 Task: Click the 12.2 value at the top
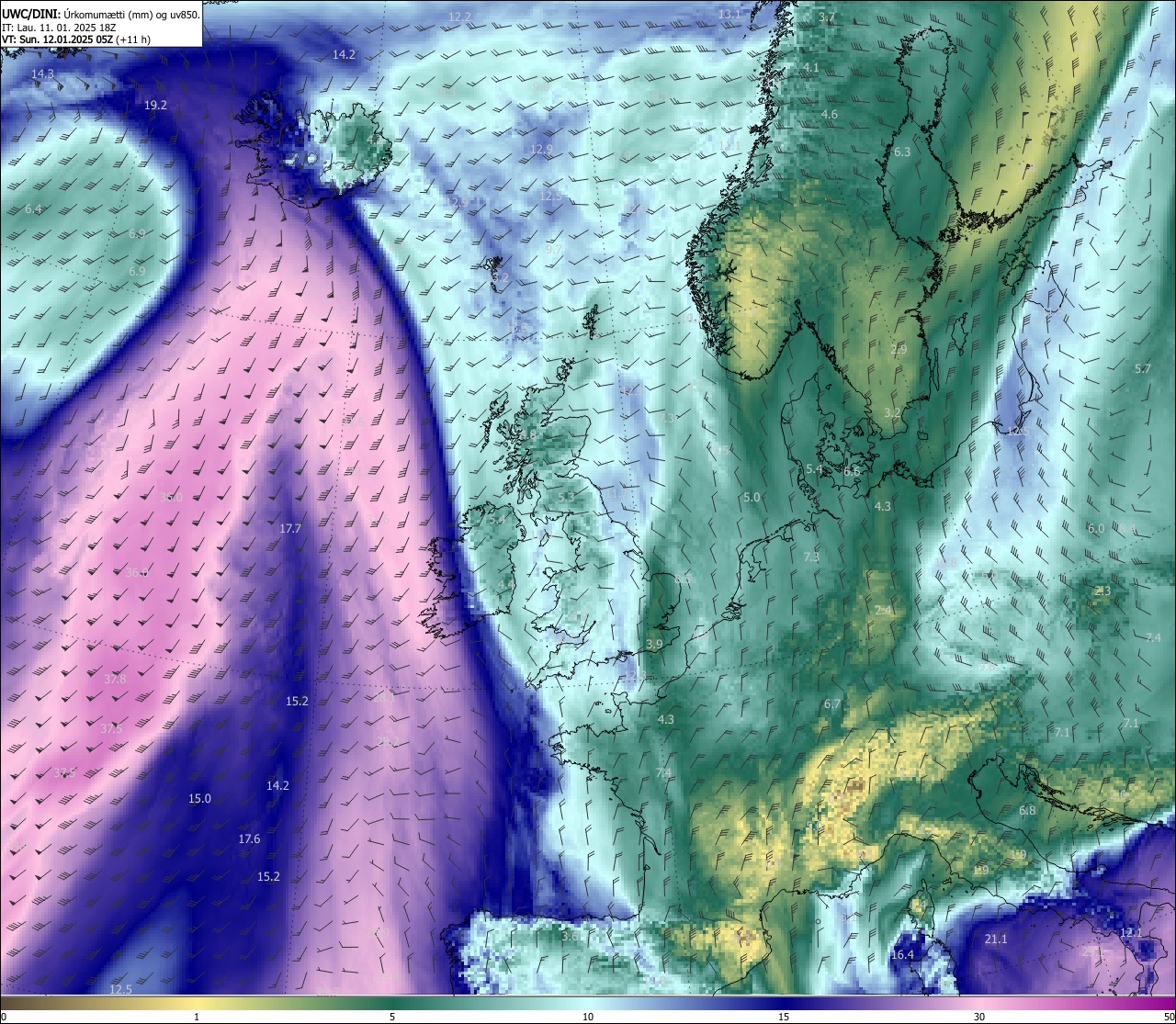[460, 17]
